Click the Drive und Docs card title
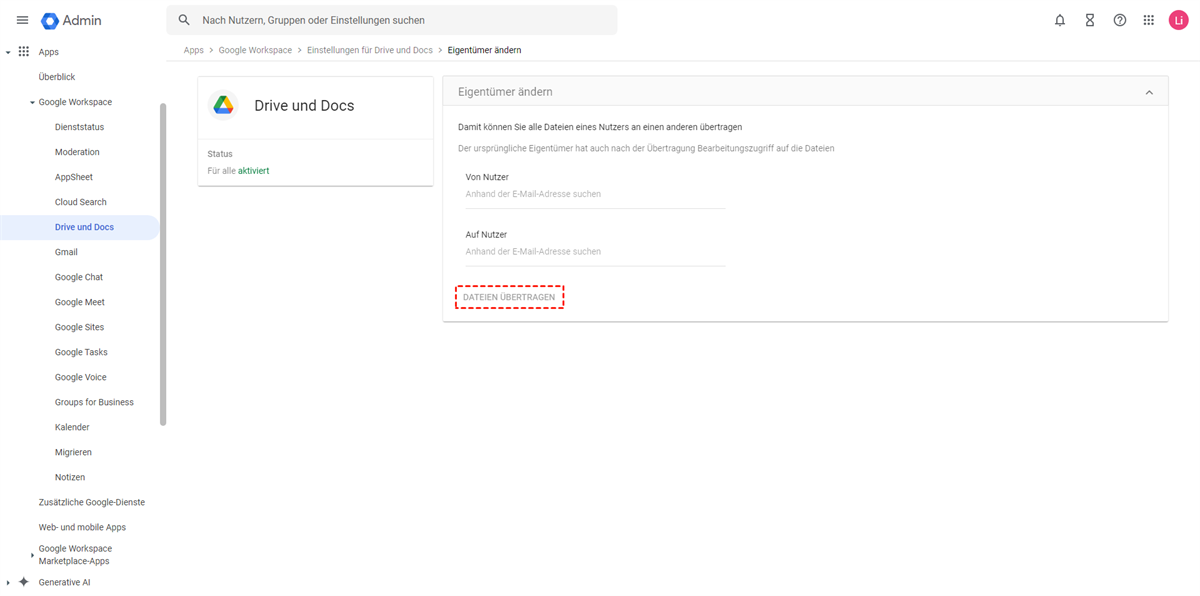 (x=304, y=106)
